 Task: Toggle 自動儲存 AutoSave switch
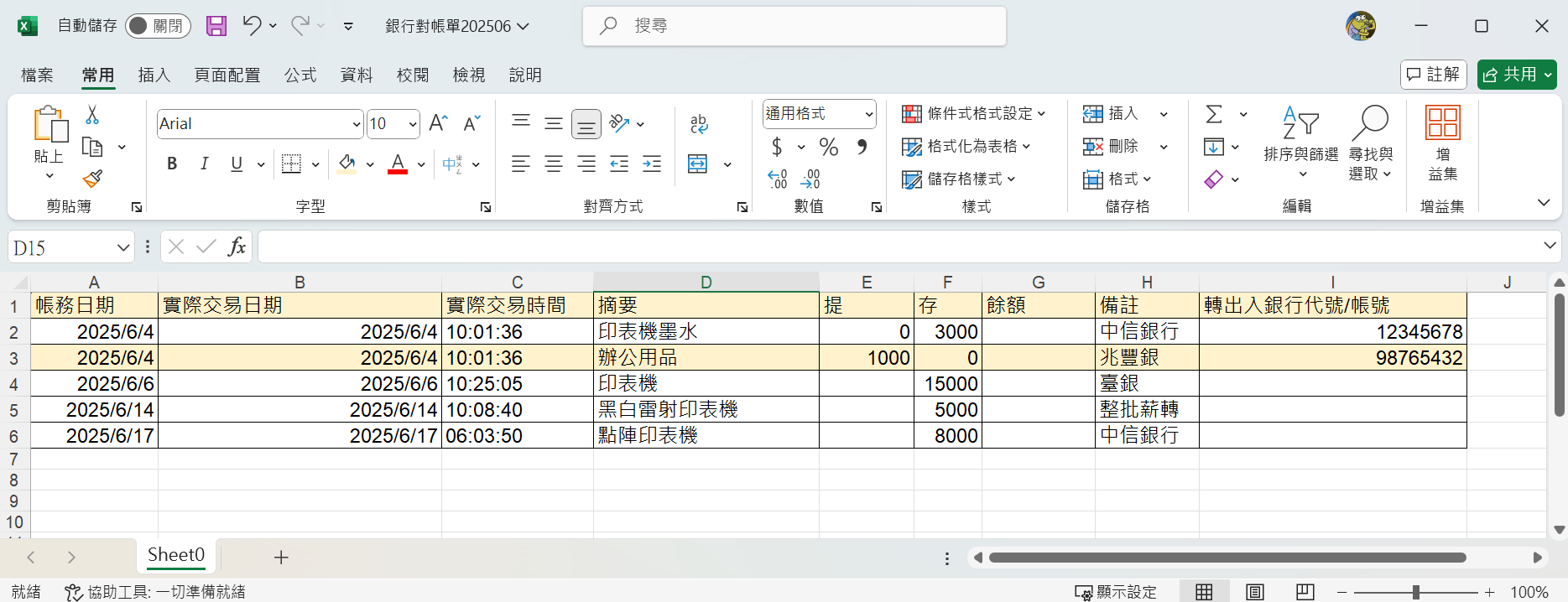coord(158,26)
